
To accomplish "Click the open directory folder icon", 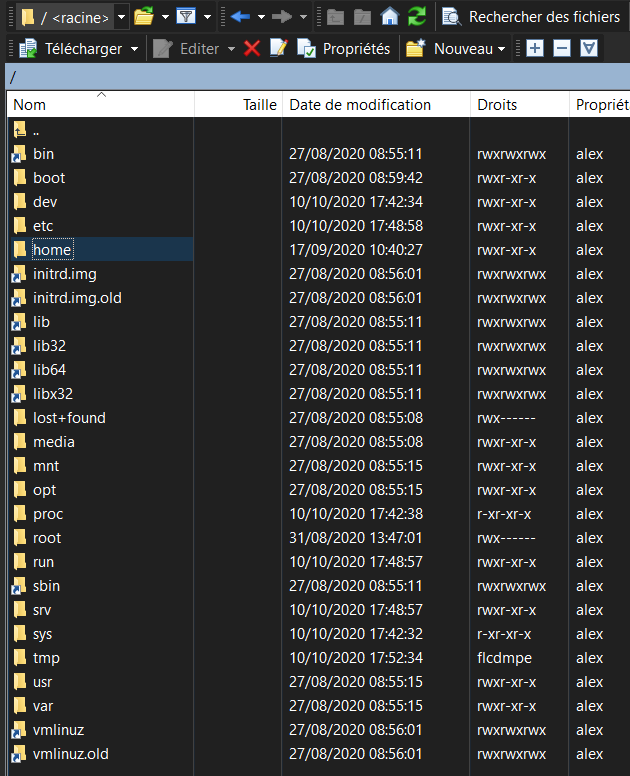I will (x=144, y=16).
